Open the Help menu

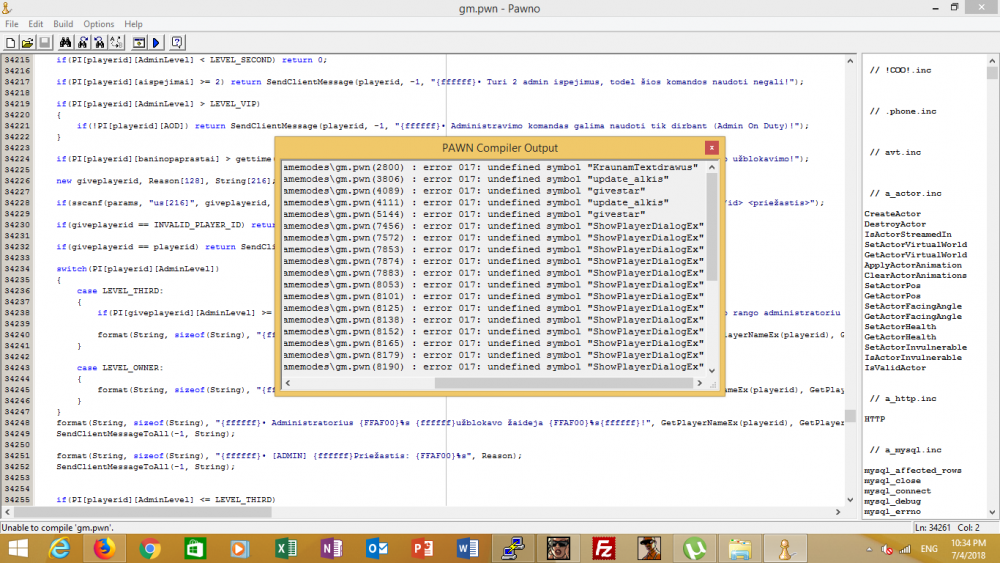point(133,24)
